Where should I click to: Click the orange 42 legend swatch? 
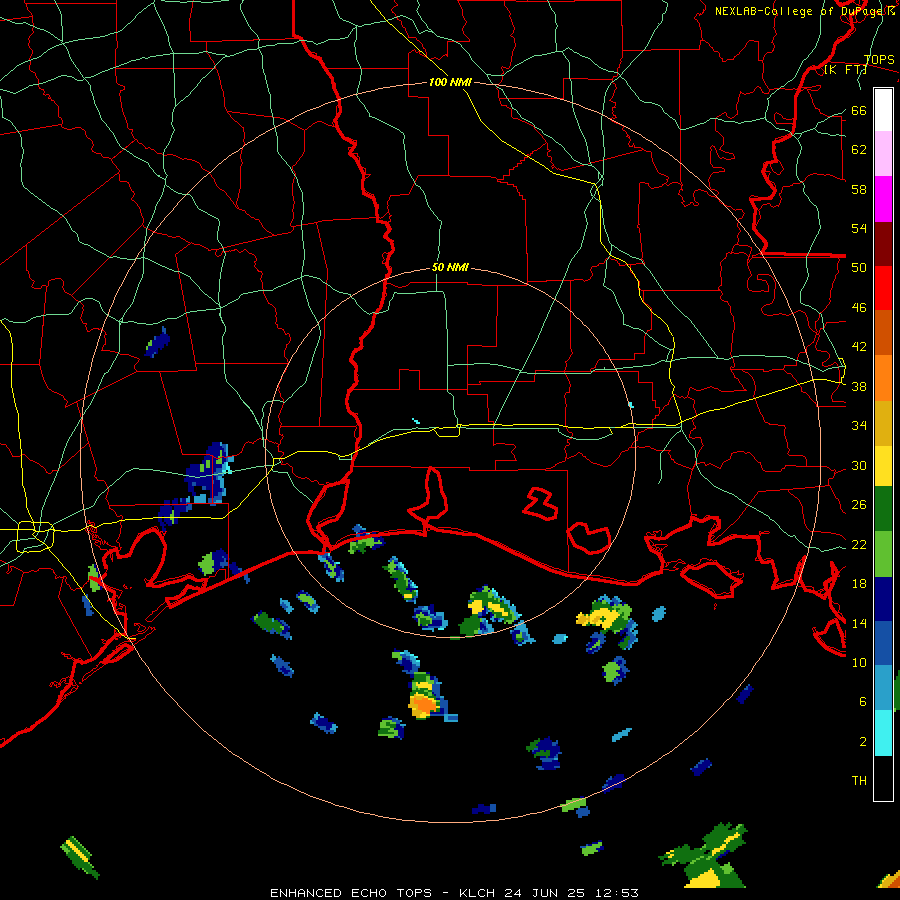pyautogui.click(x=883, y=377)
